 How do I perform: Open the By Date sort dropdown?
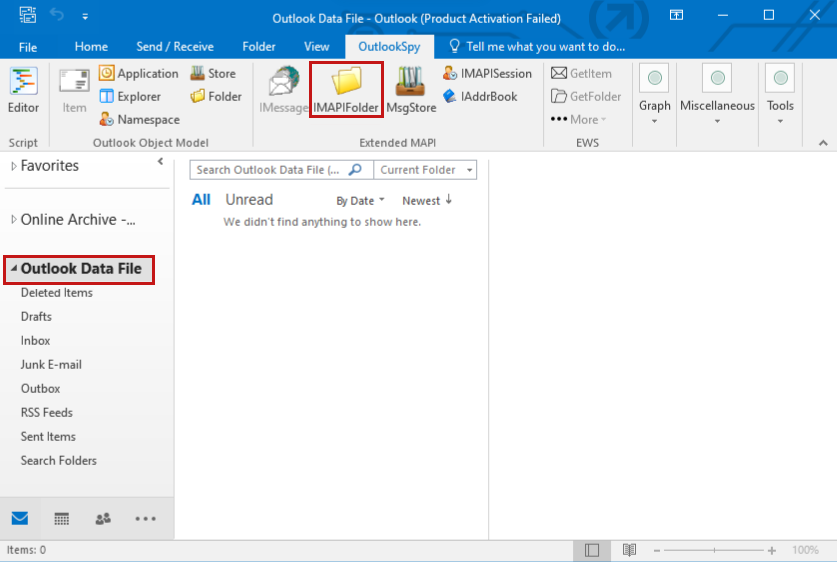(x=360, y=201)
